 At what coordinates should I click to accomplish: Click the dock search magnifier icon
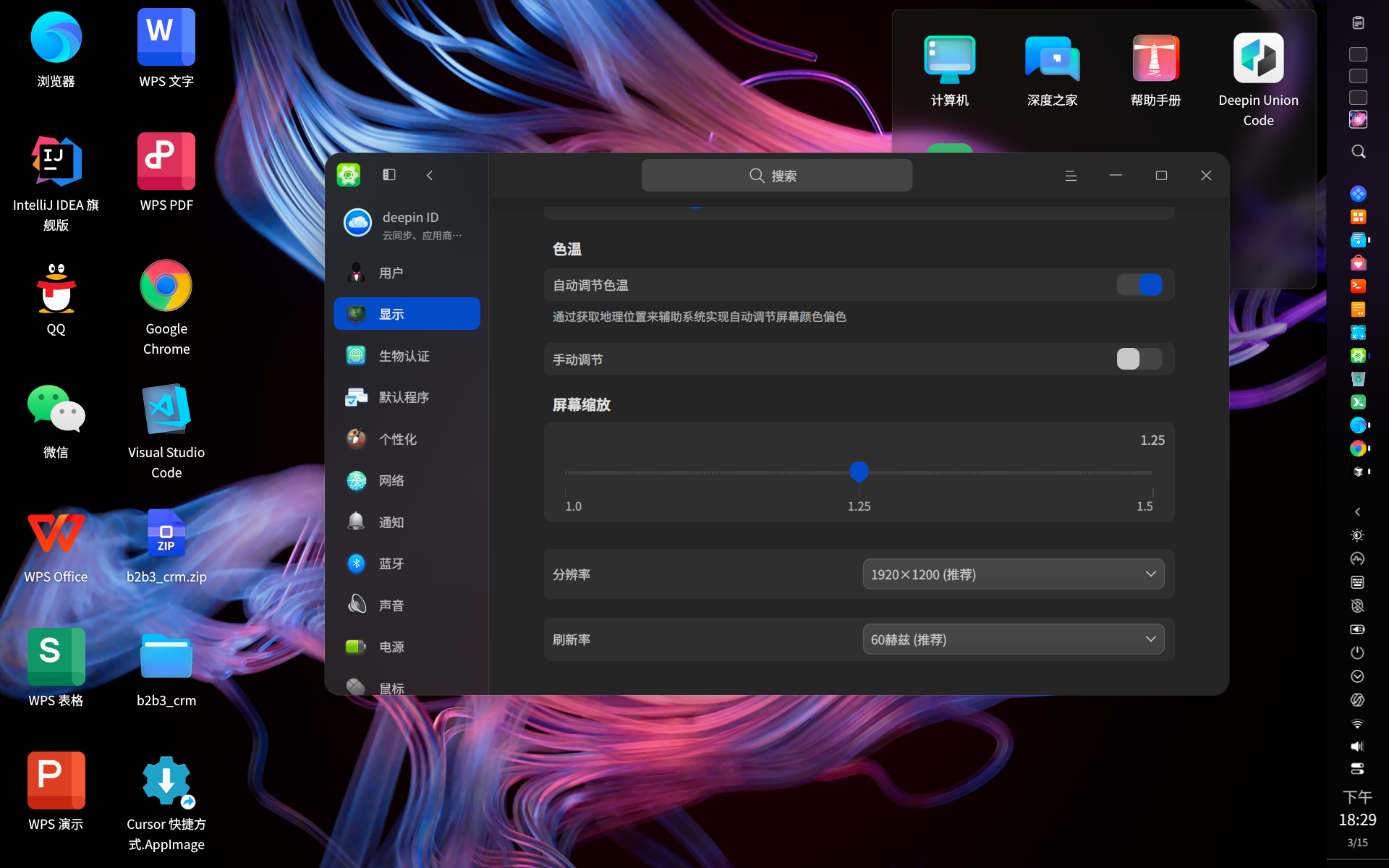(x=1358, y=151)
